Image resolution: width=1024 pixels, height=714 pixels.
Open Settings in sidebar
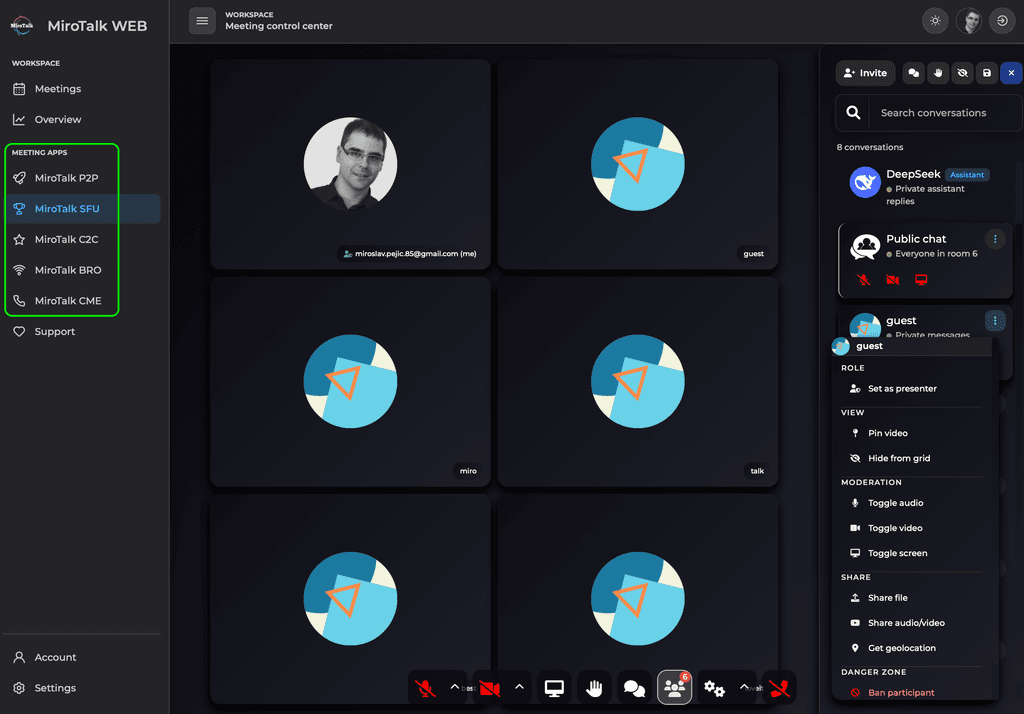[82, 688]
